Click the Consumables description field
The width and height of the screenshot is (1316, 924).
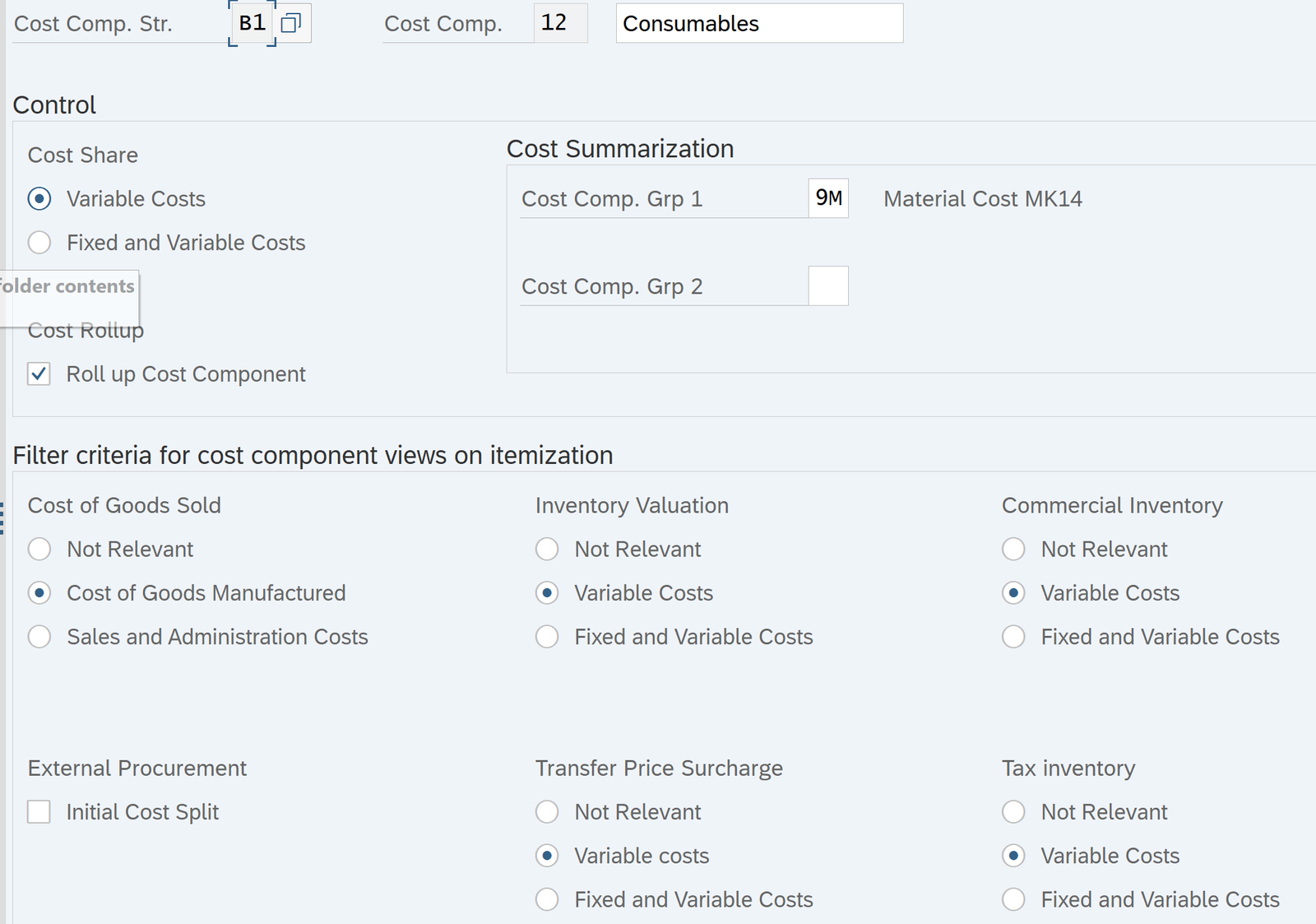click(x=758, y=23)
